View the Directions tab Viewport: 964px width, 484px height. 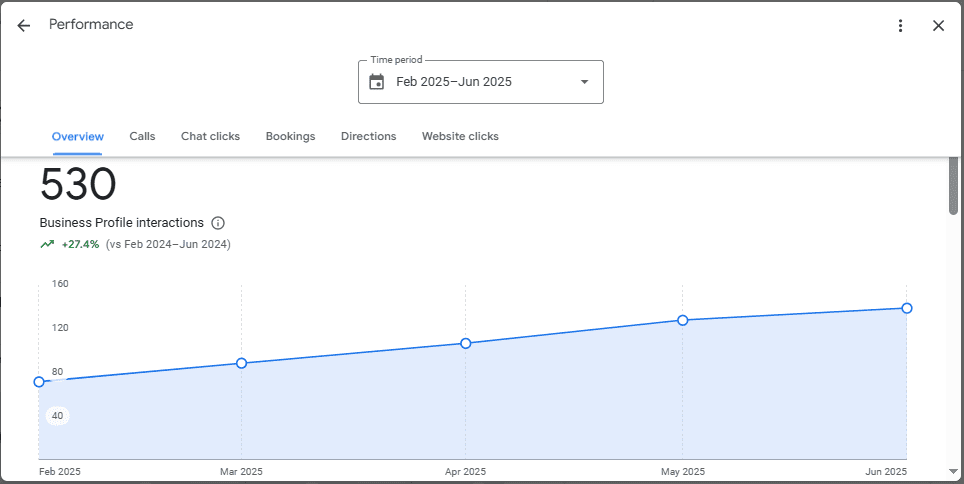point(368,136)
